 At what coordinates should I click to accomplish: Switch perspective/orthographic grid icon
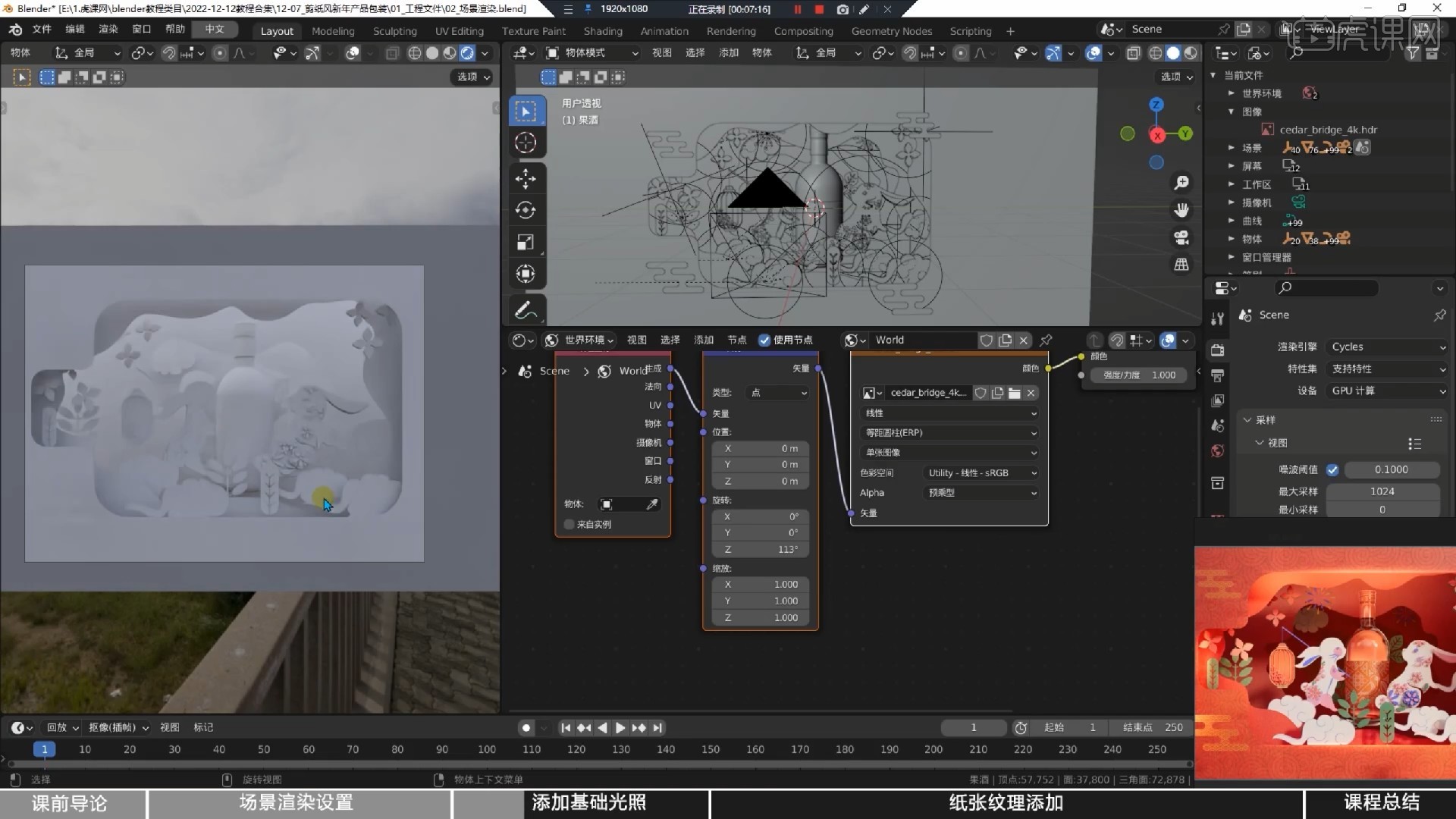pos(1181,265)
